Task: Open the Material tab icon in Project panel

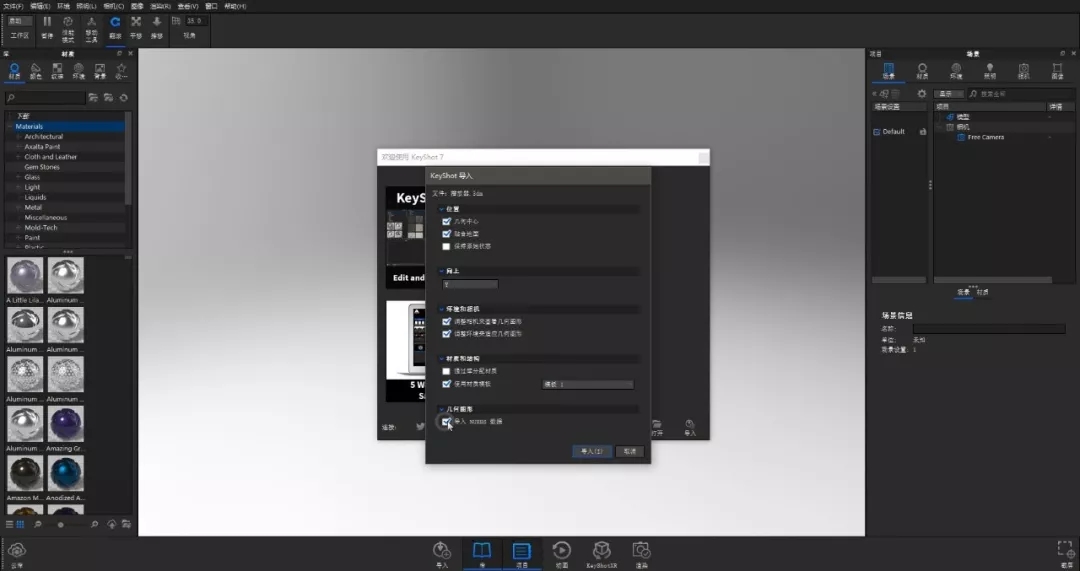Action: pyautogui.click(x=922, y=68)
